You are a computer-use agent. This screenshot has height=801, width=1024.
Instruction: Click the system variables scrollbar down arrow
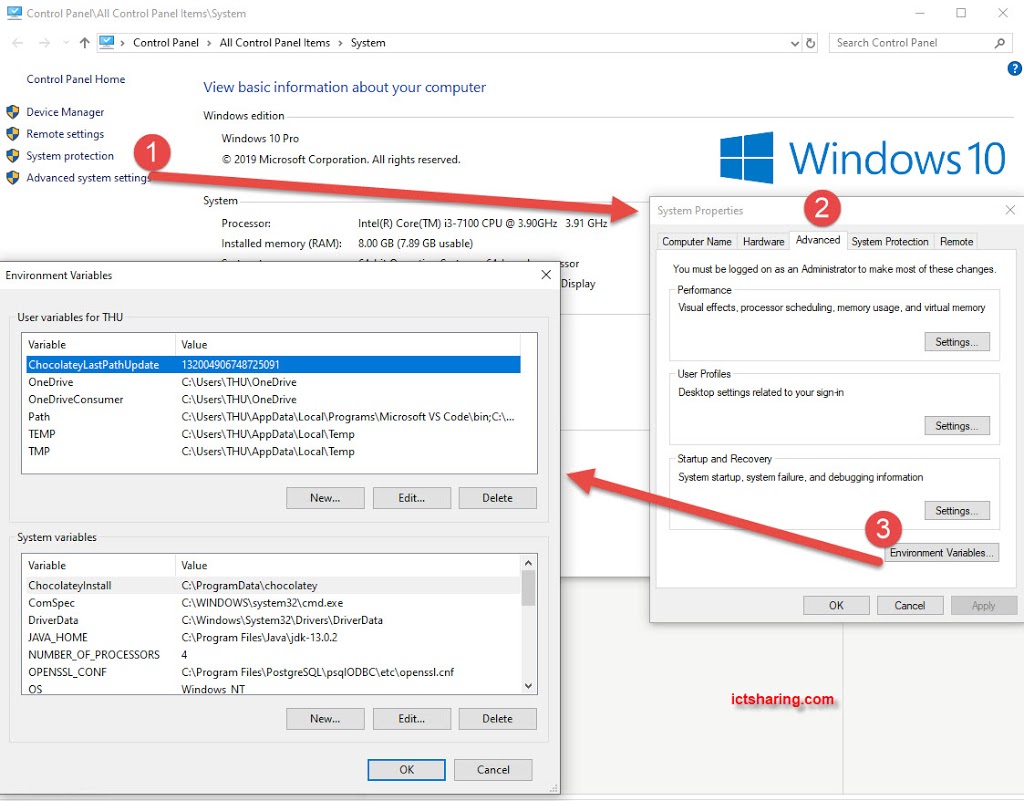528,686
